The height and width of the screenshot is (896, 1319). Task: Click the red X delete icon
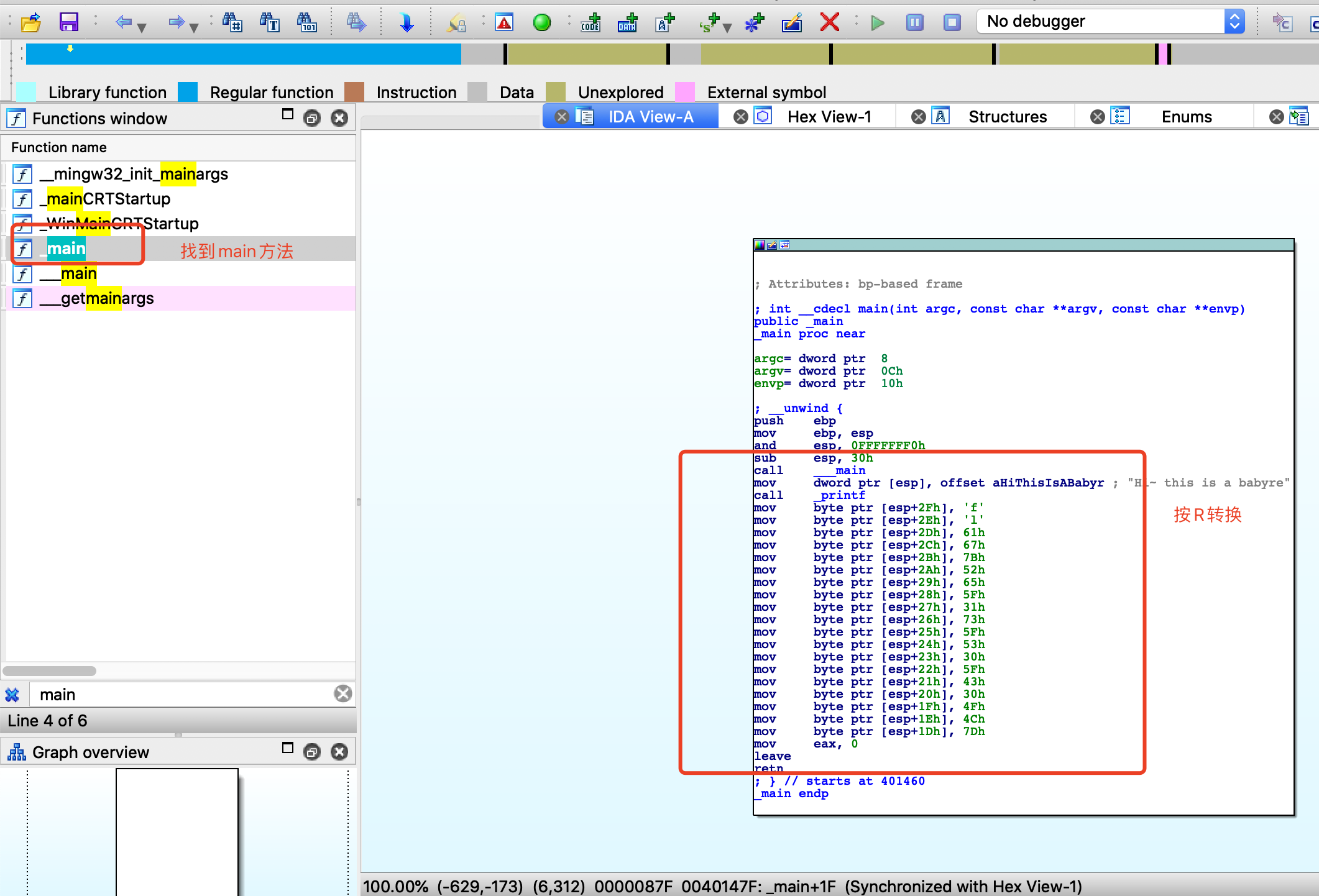[829, 23]
